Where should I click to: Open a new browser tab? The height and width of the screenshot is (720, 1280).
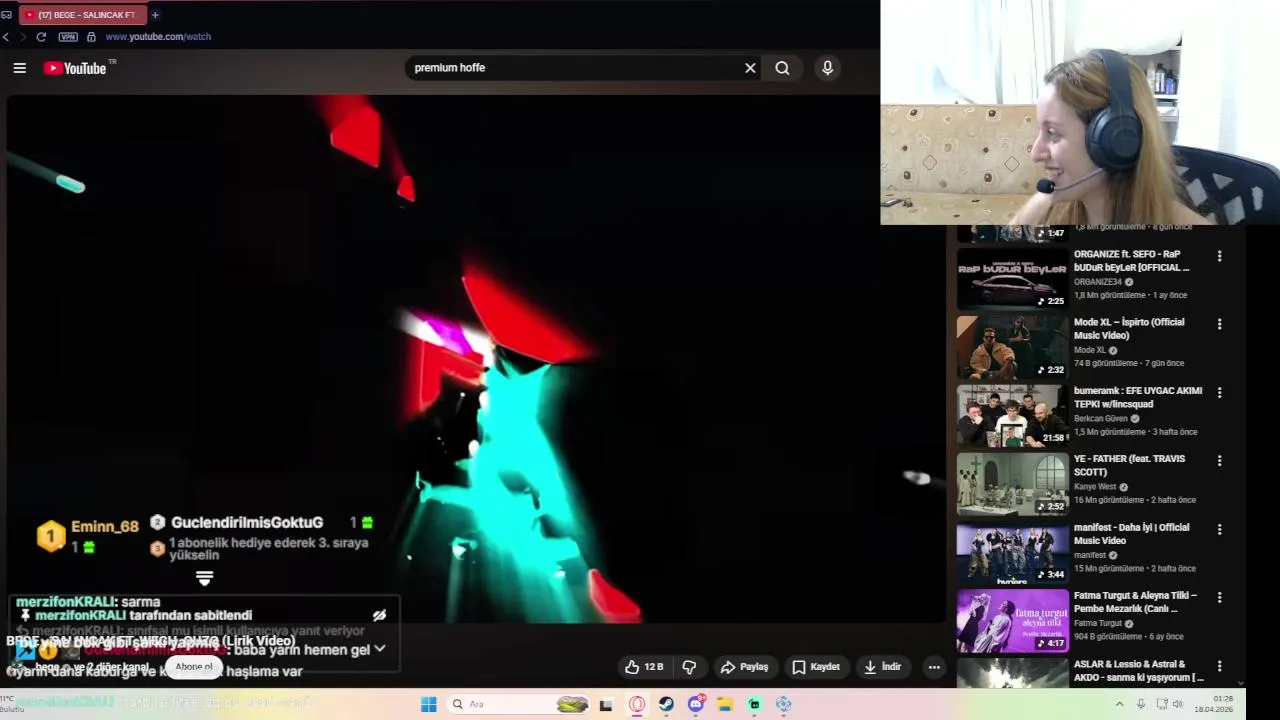coord(155,15)
